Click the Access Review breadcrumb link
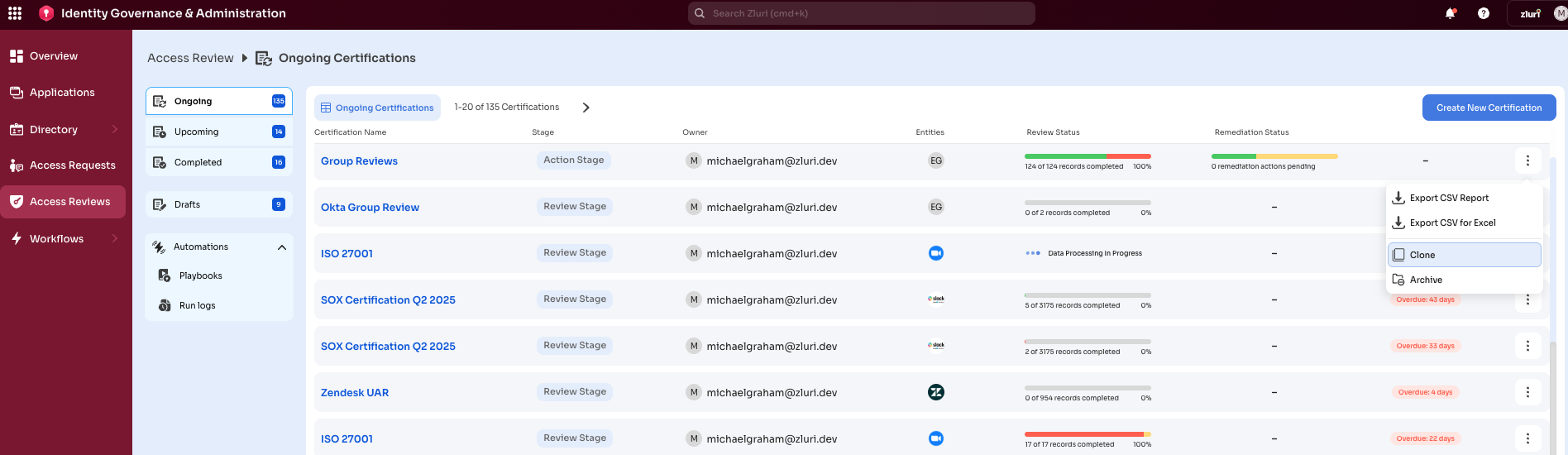Screen dimensions: 1568x455 pos(190,58)
